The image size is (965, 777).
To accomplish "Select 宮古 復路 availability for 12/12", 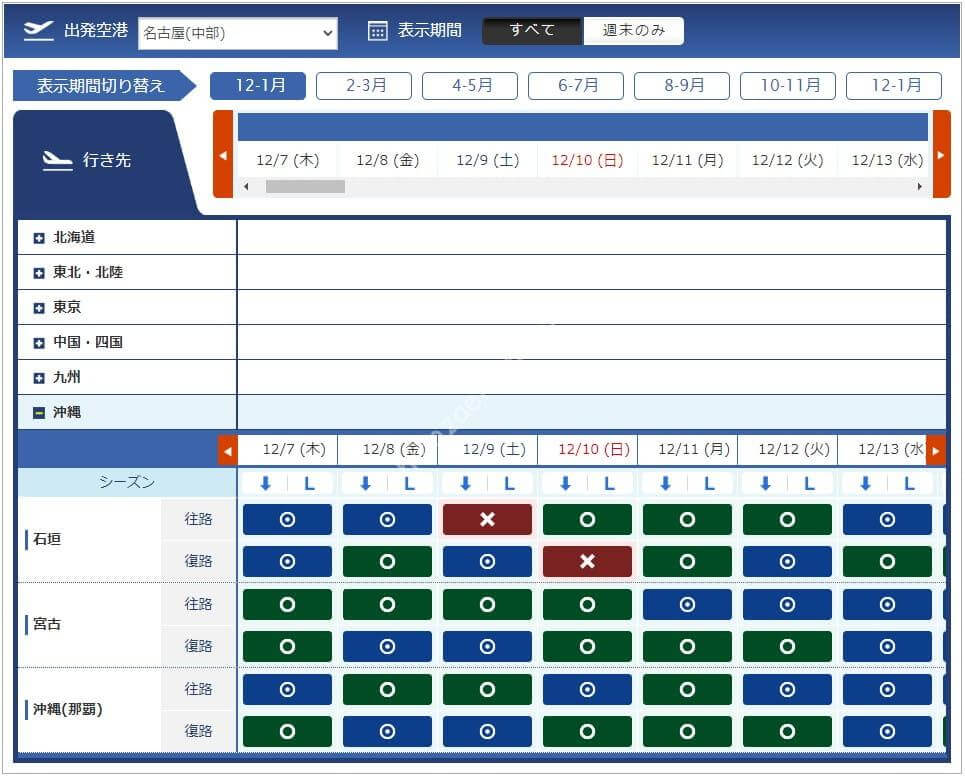I will pyautogui.click(x=787, y=647).
